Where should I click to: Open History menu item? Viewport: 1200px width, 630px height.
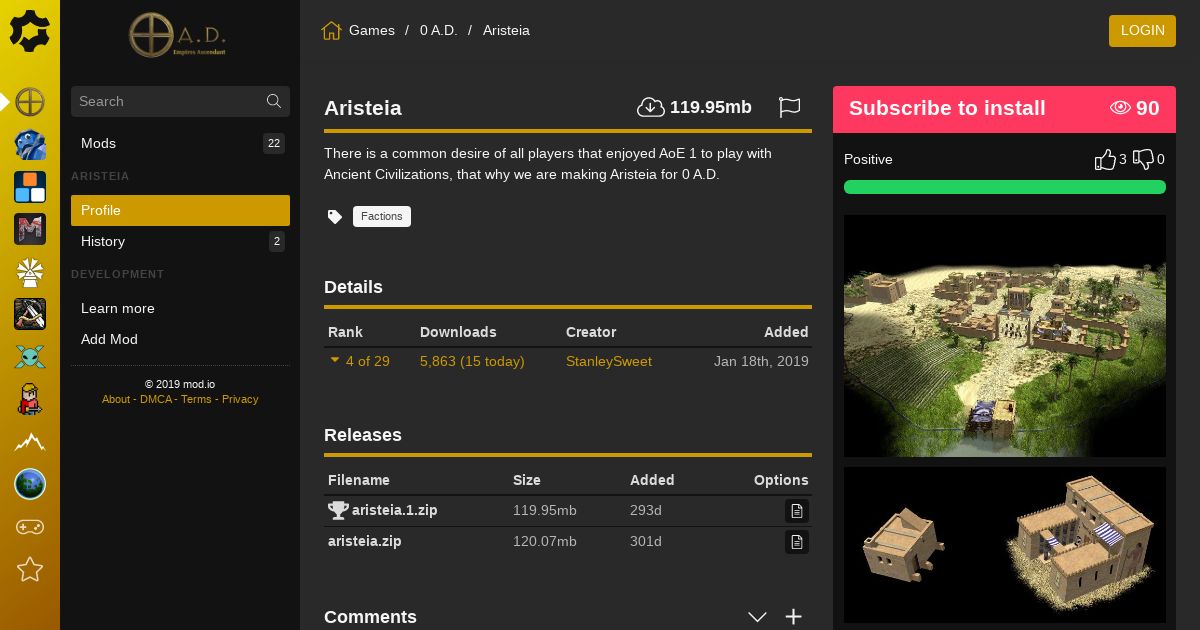[x=180, y=241]
